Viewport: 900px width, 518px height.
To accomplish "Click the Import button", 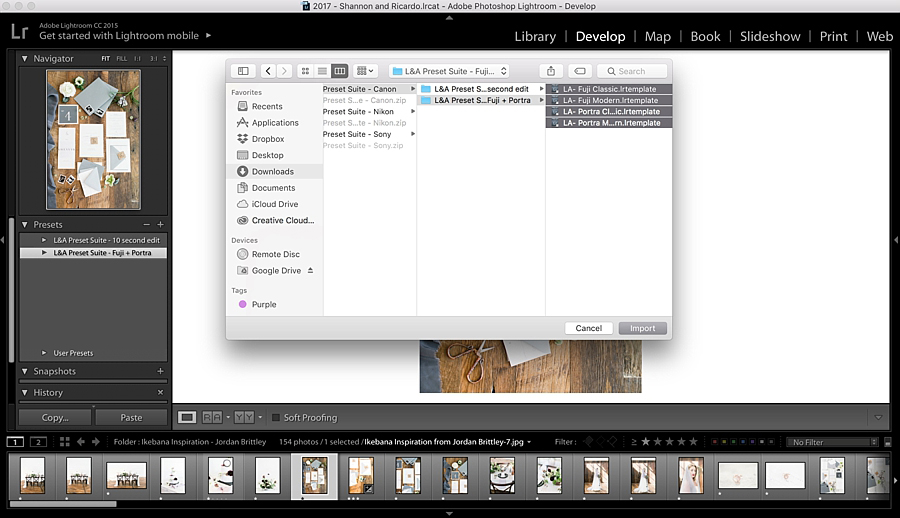I will pos(642,328).
